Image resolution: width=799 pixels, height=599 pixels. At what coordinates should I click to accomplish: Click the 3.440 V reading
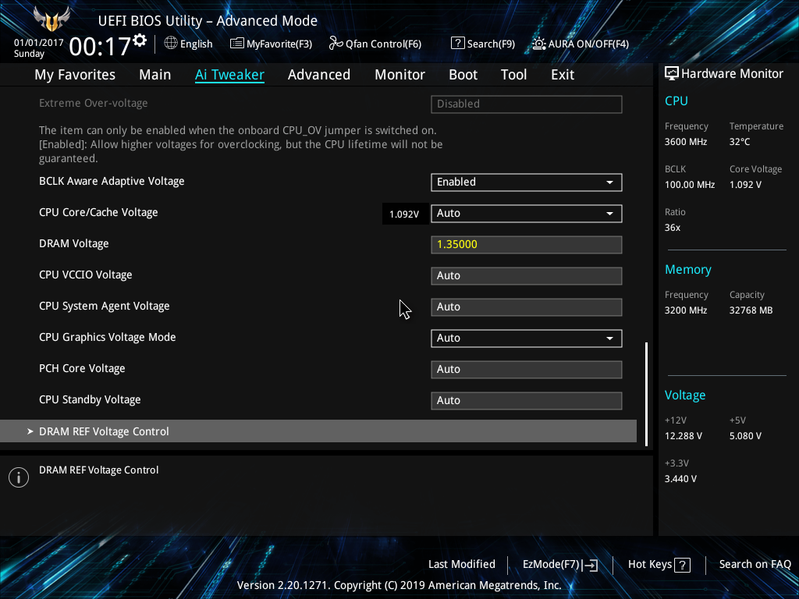[x=680, y=479]
